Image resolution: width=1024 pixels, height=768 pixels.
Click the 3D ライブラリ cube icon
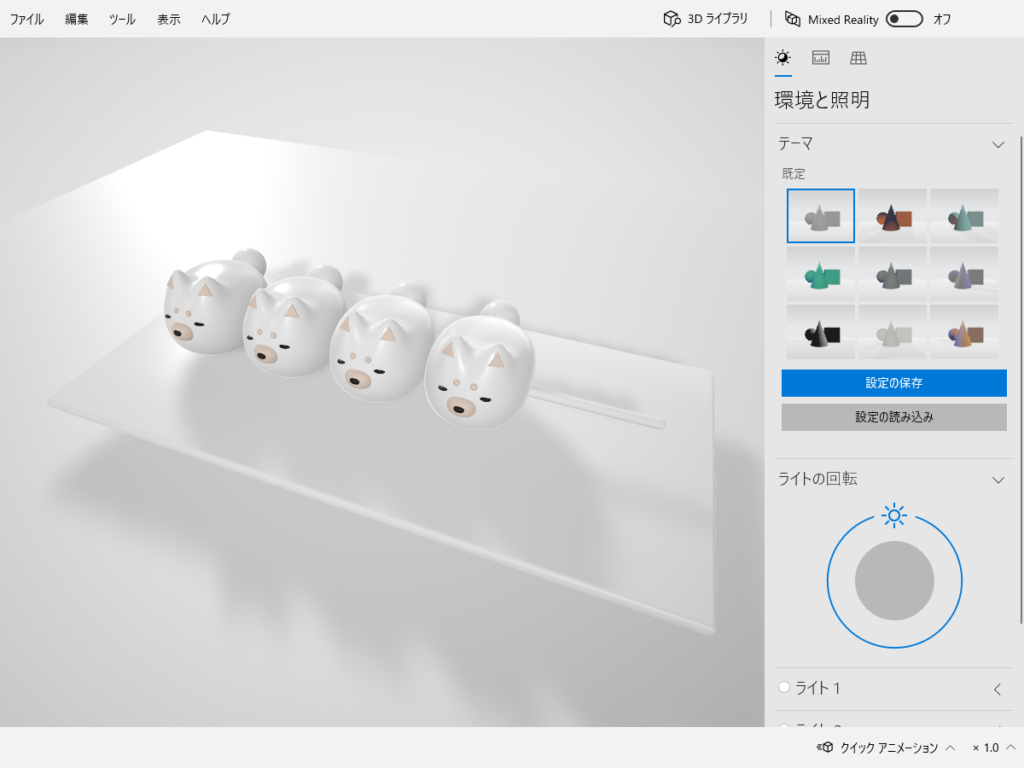tap(672, 19)
